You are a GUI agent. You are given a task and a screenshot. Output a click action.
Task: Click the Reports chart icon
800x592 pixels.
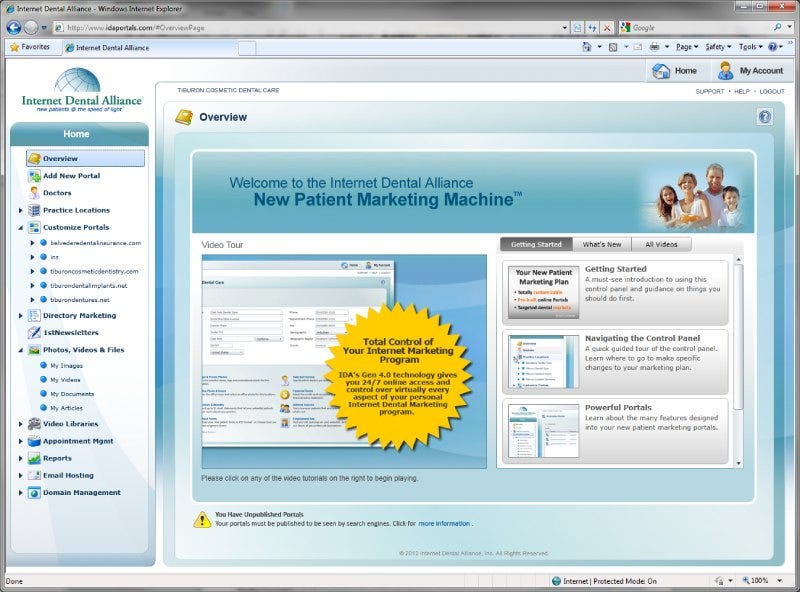click(x=34, y=458)
